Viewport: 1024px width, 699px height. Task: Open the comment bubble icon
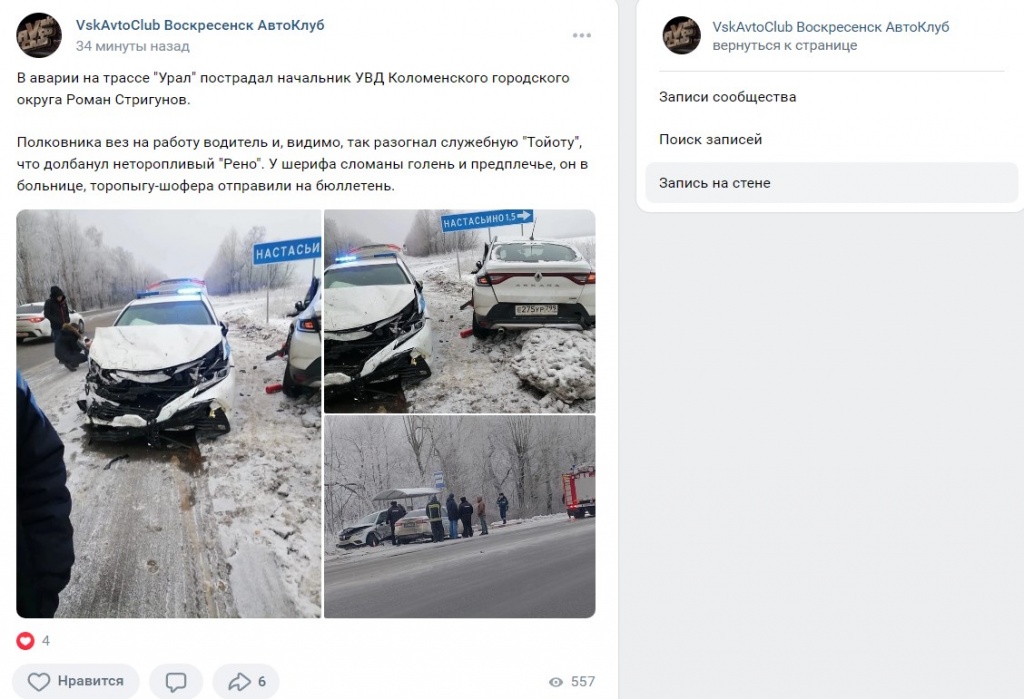pyautogui.click(x=176, y=681)
